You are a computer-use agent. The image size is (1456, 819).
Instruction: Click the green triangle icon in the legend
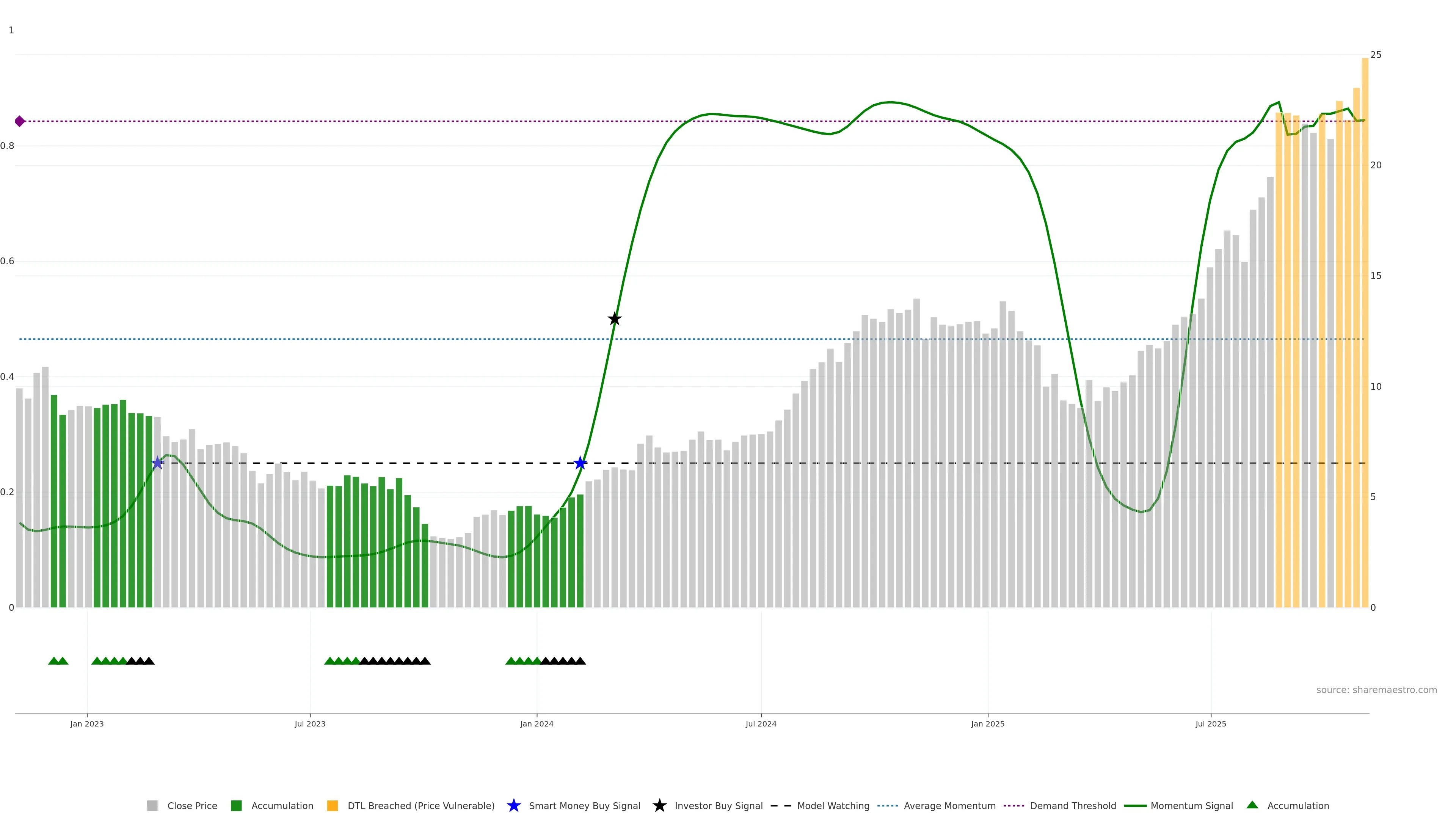pyautogui.click(x=1252, y=805)
